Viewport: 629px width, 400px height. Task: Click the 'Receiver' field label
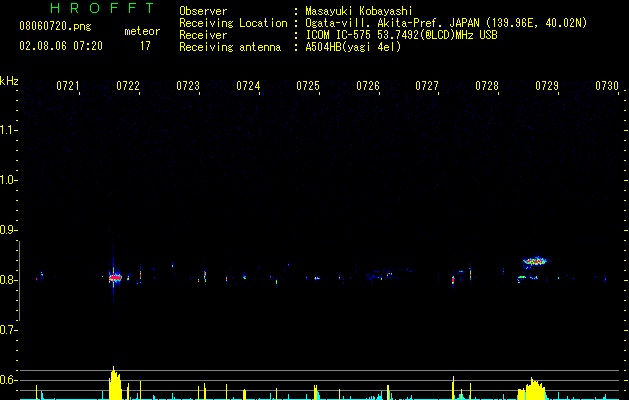(x=203, y=35)
